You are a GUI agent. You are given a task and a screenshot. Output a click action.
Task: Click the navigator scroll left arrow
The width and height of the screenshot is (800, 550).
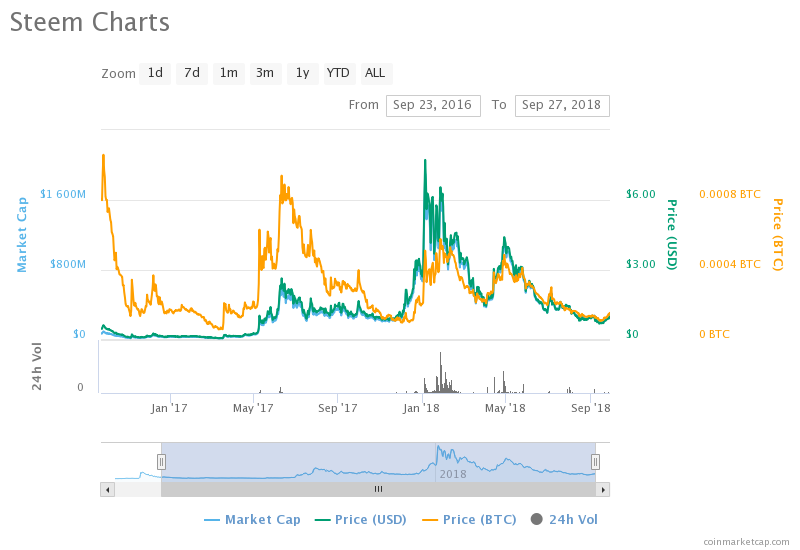coord(107,490)
